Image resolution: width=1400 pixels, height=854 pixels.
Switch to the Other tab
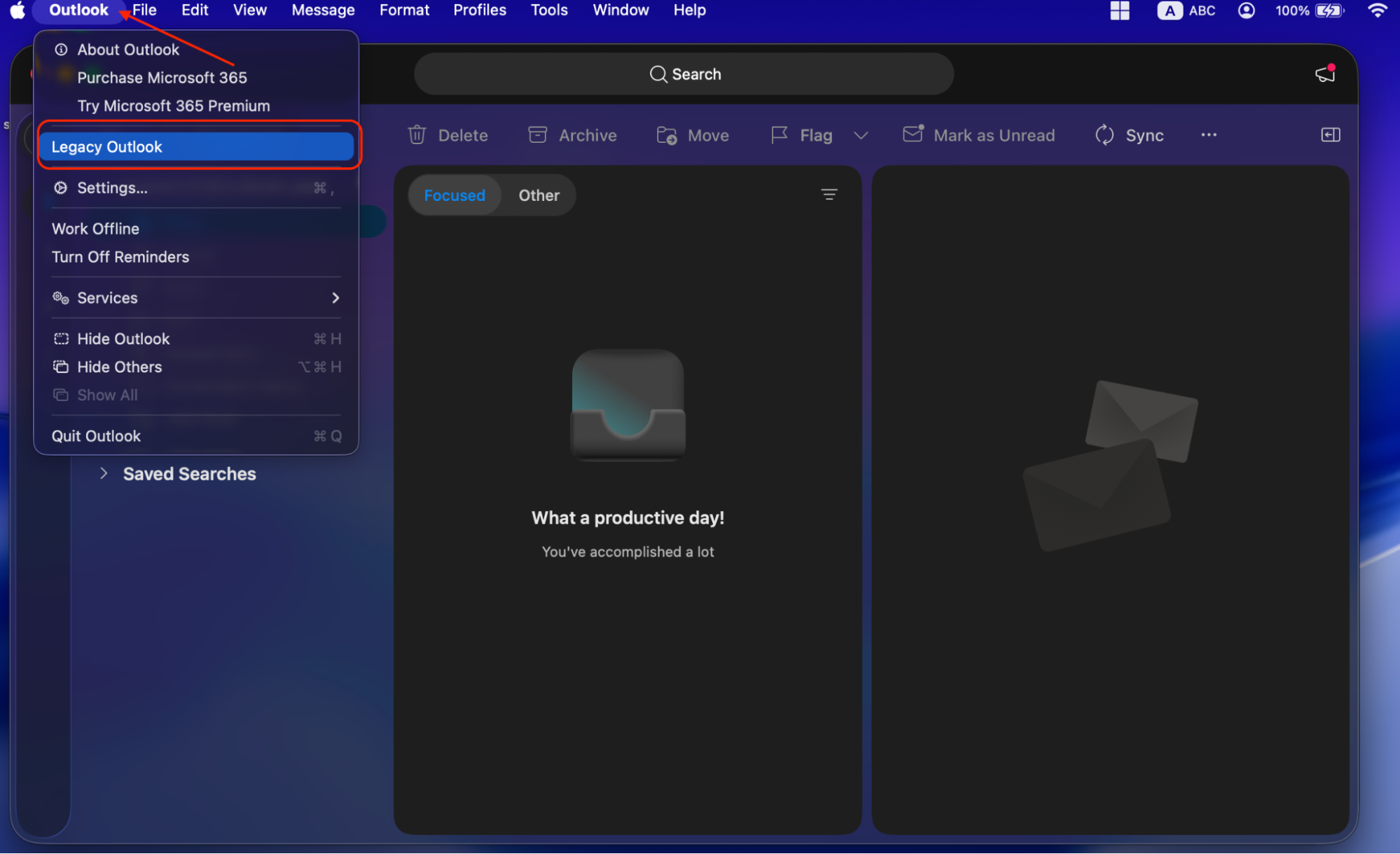click(539, 195)
